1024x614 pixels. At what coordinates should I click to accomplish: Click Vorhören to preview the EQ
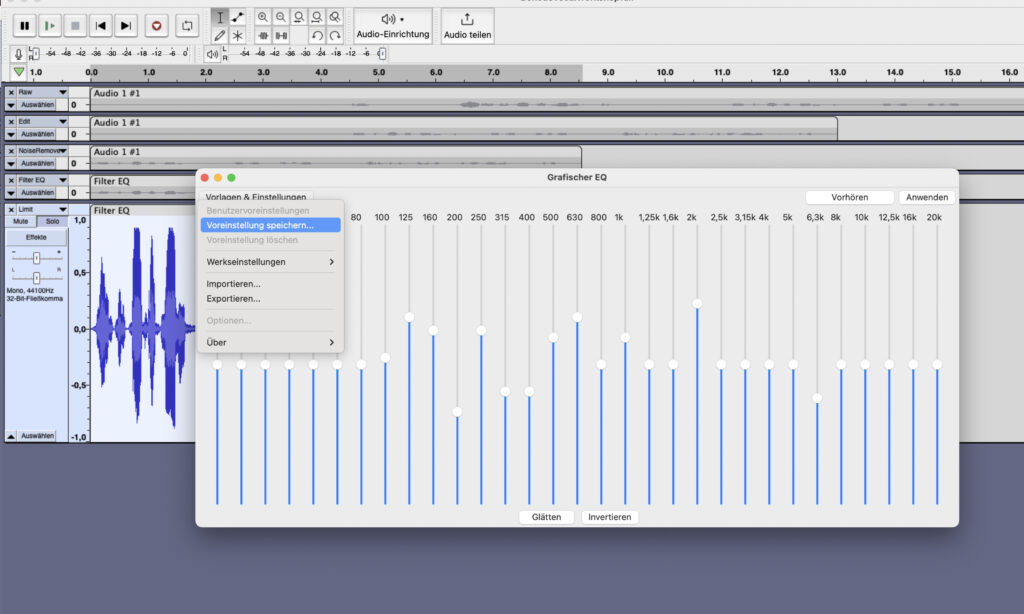pos(850,197)
